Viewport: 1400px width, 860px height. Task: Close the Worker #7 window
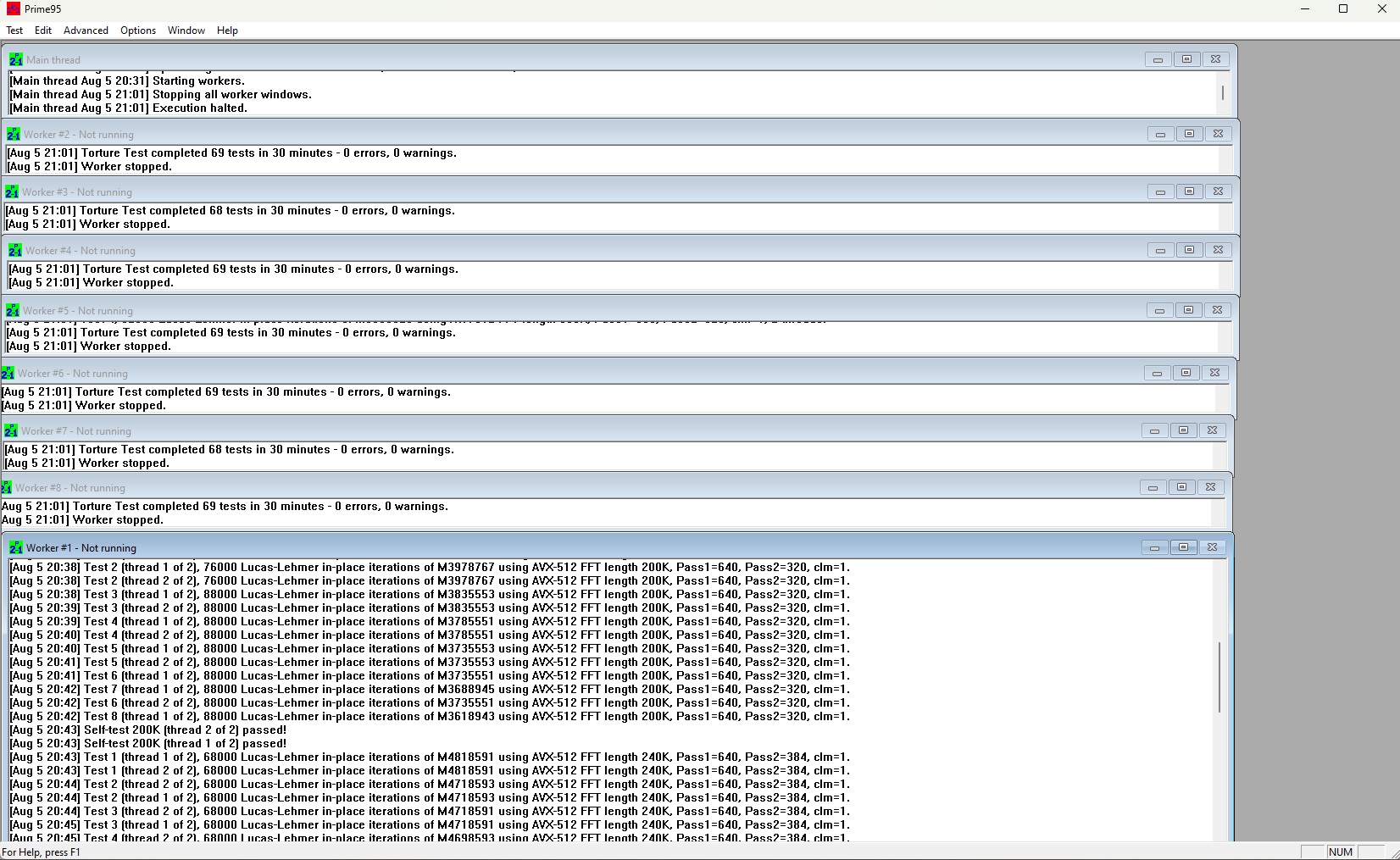(1212, 430)
